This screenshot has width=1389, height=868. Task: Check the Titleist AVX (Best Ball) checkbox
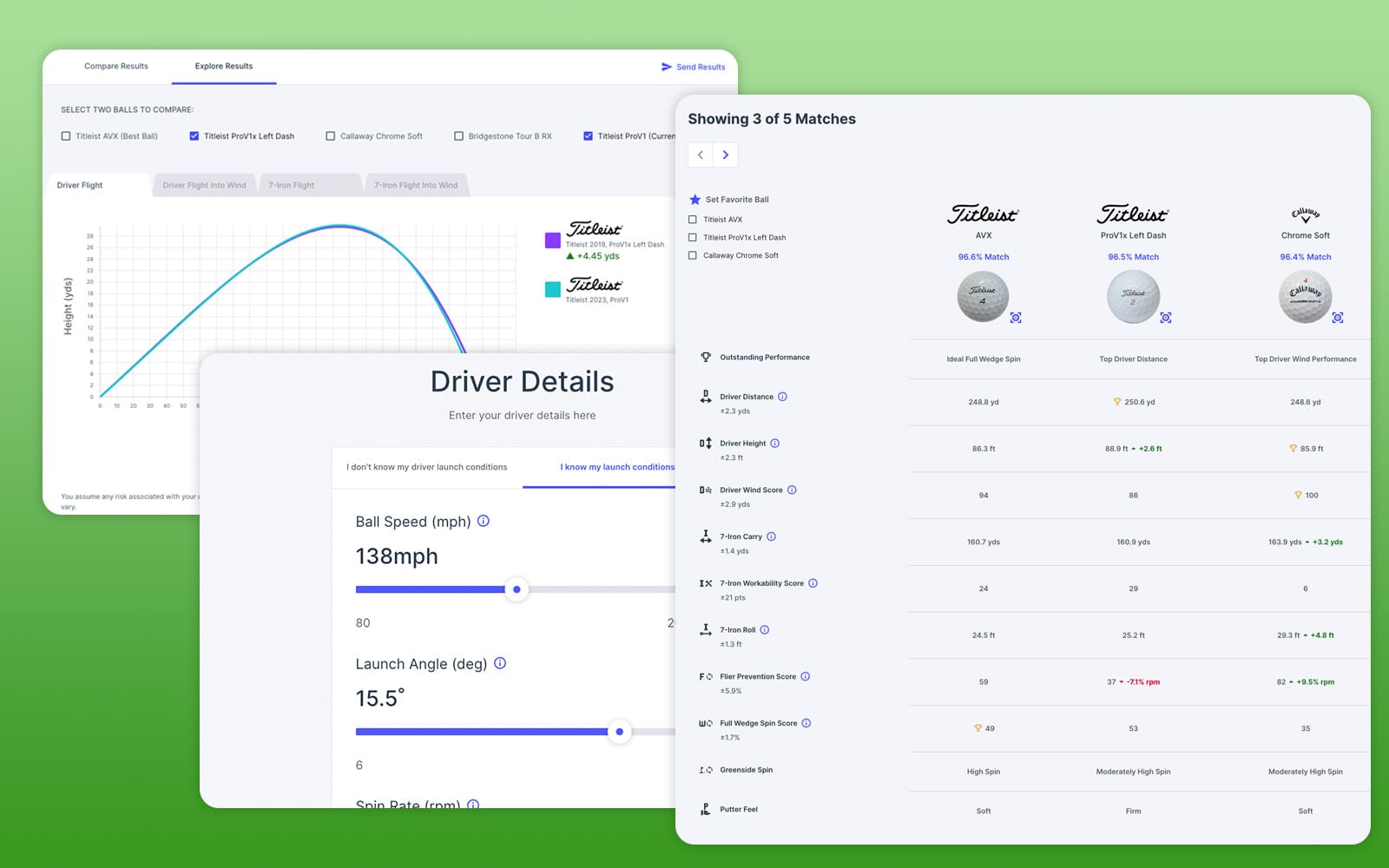click(x=66, y=136)
